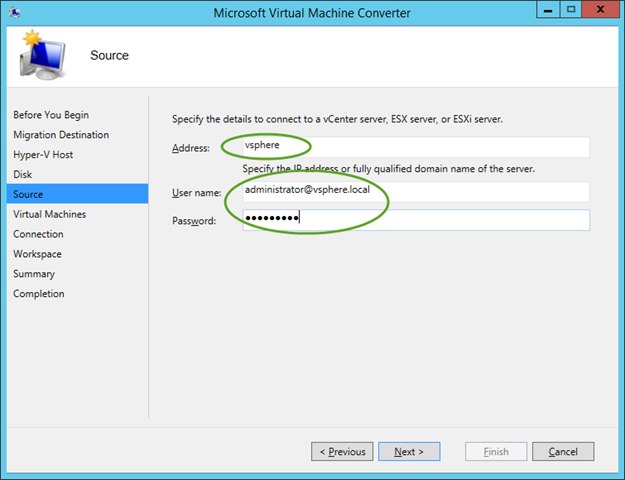625x480 pixels.
Task: Focus the Password input field
Action: tap(416, 220)
